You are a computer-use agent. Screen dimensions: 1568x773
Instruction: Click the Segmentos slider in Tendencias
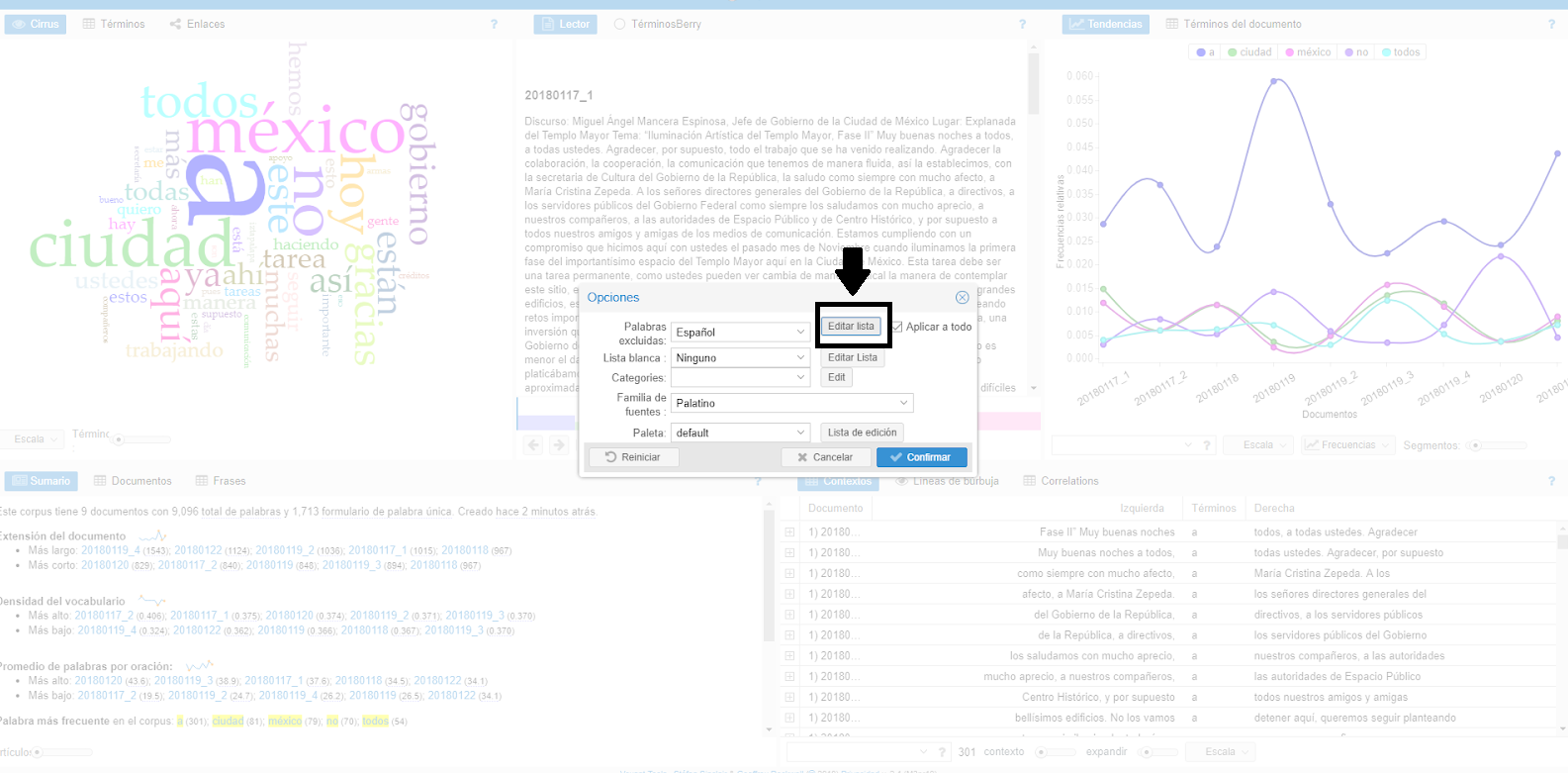click(1475, 445)
